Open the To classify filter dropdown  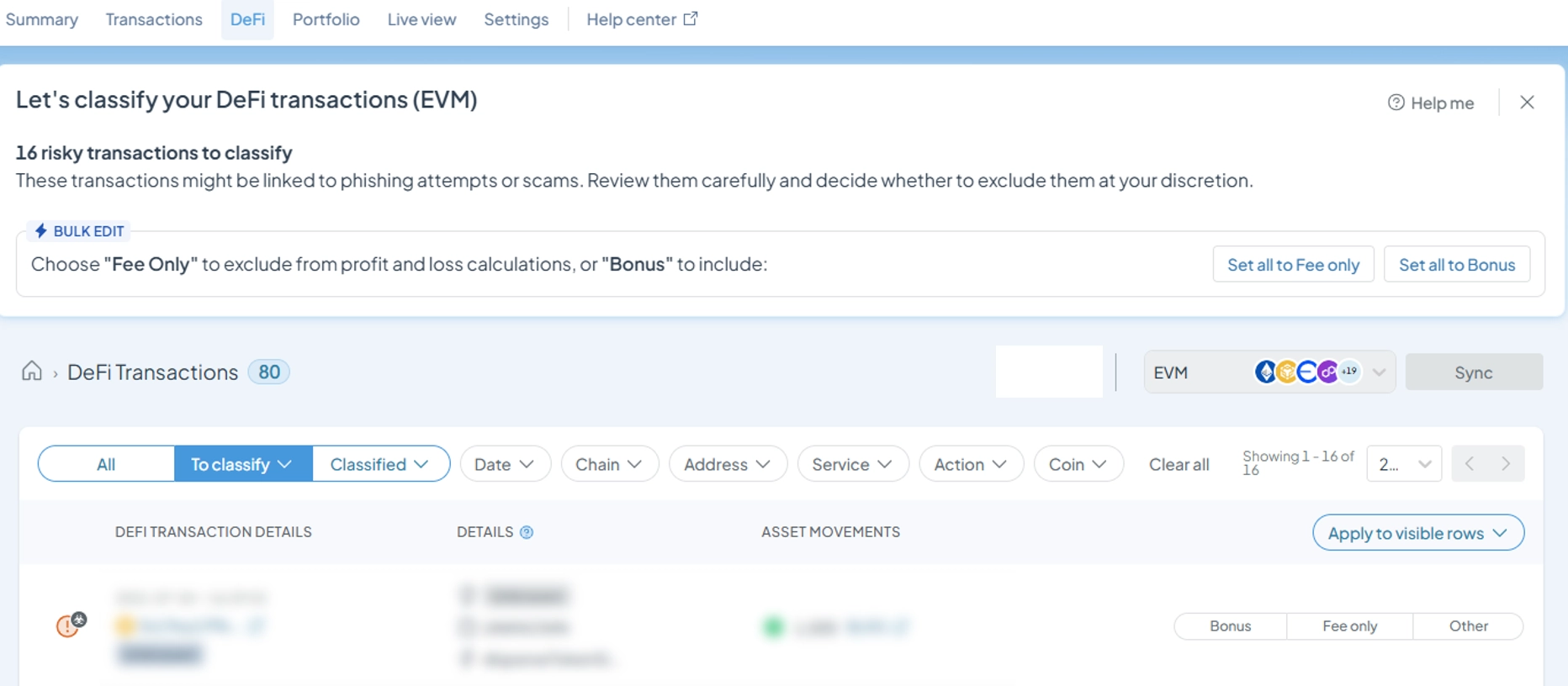[242, 464]
